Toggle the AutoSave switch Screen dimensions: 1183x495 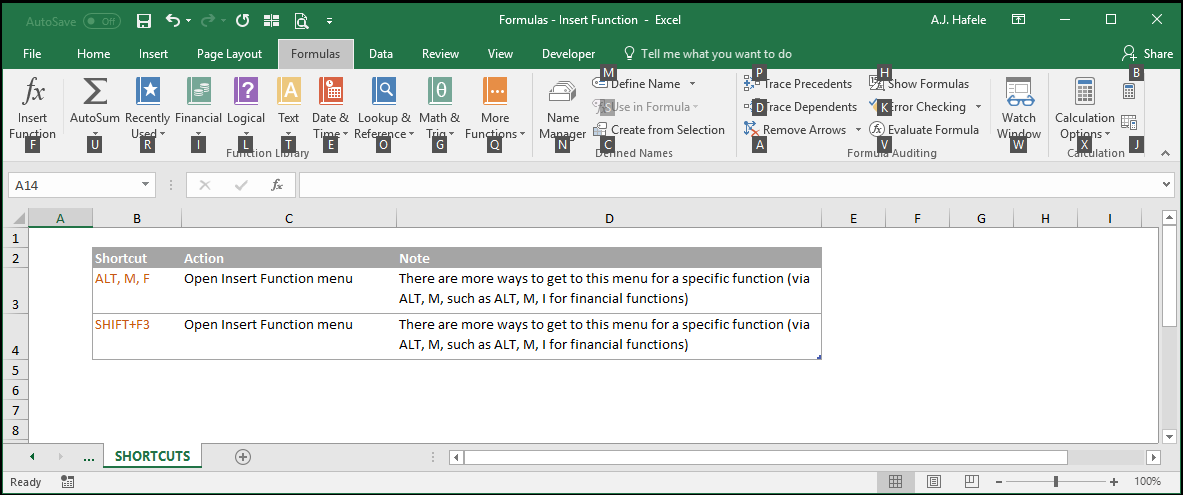point(102,21)
